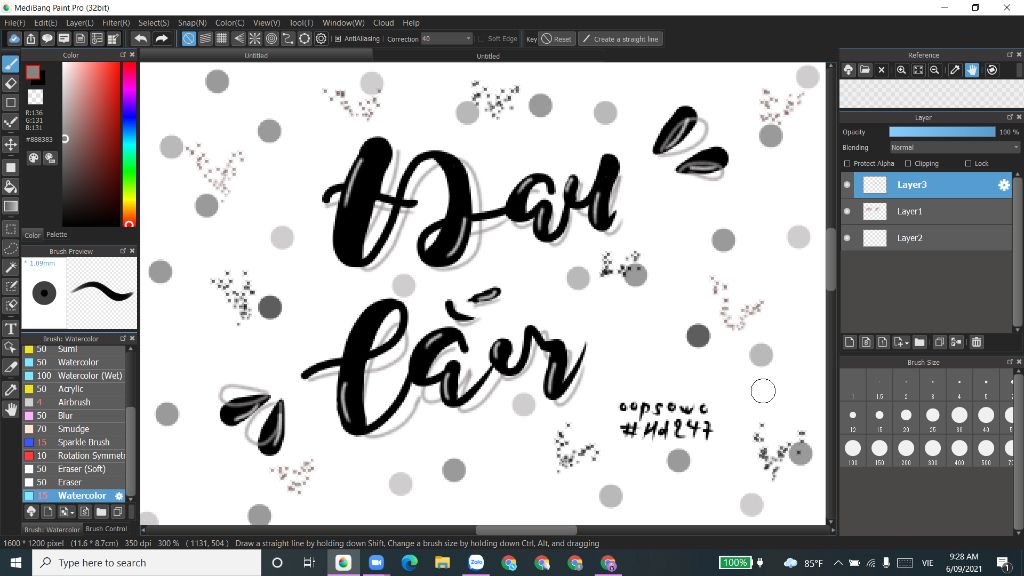This screenshot has width=1024, height=576.
Task: Zoom out the Reference panel
Action: 935,70
